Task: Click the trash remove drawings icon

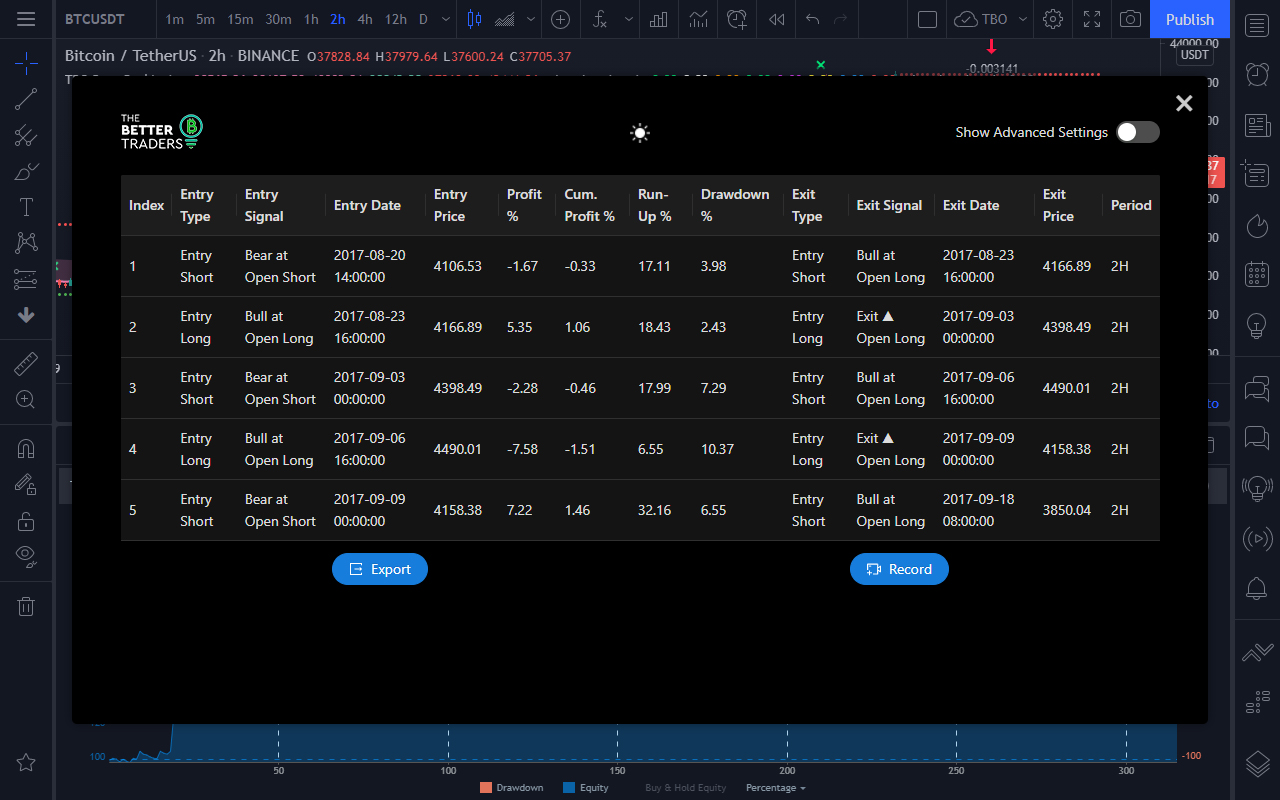Action: tap(26, 605)
